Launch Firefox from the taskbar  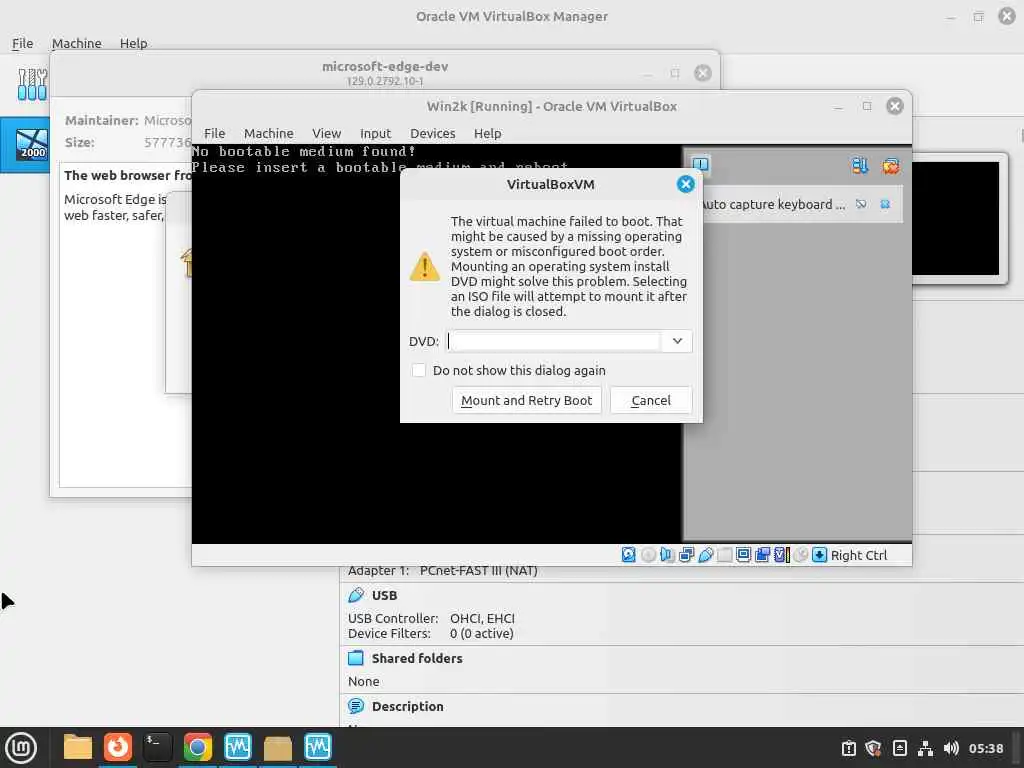118,747
